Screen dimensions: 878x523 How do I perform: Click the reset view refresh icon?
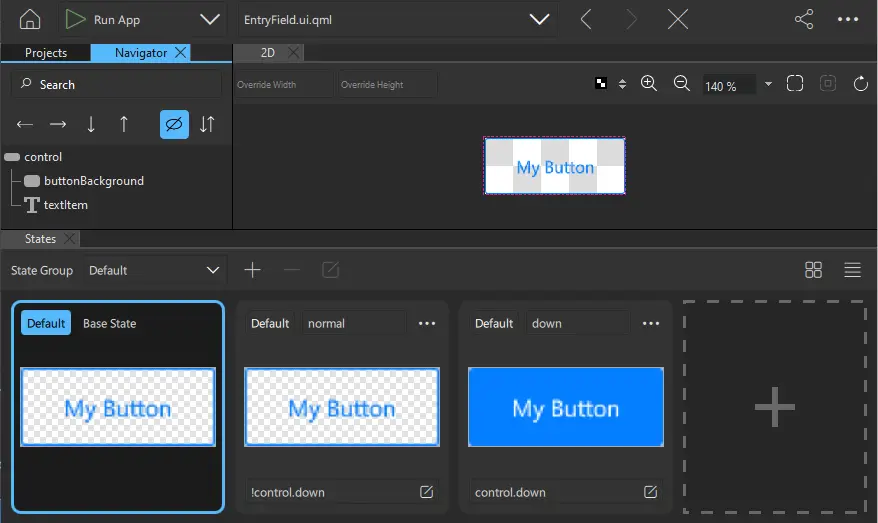pos(860,84)
